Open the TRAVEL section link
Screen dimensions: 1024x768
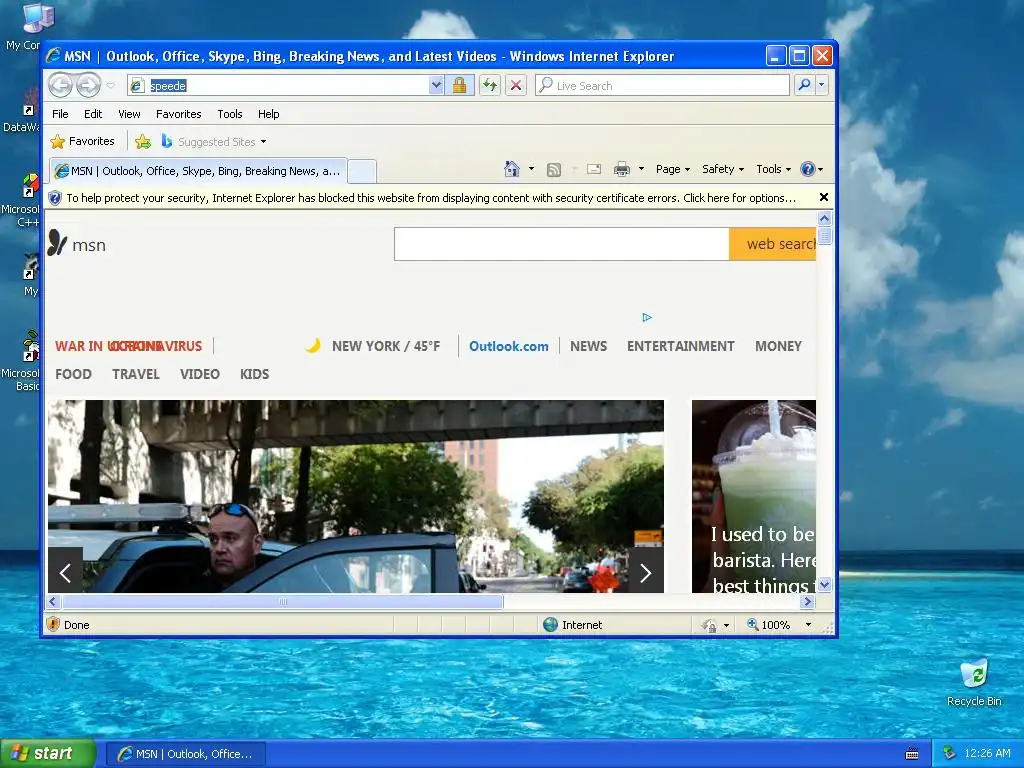[136, 374]
